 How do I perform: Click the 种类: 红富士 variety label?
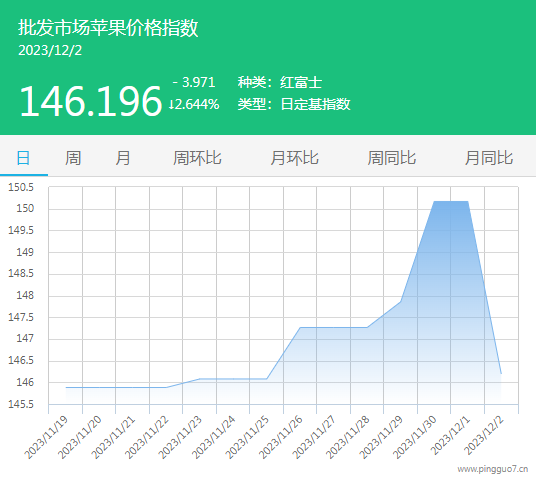click(x=280, y=82)
